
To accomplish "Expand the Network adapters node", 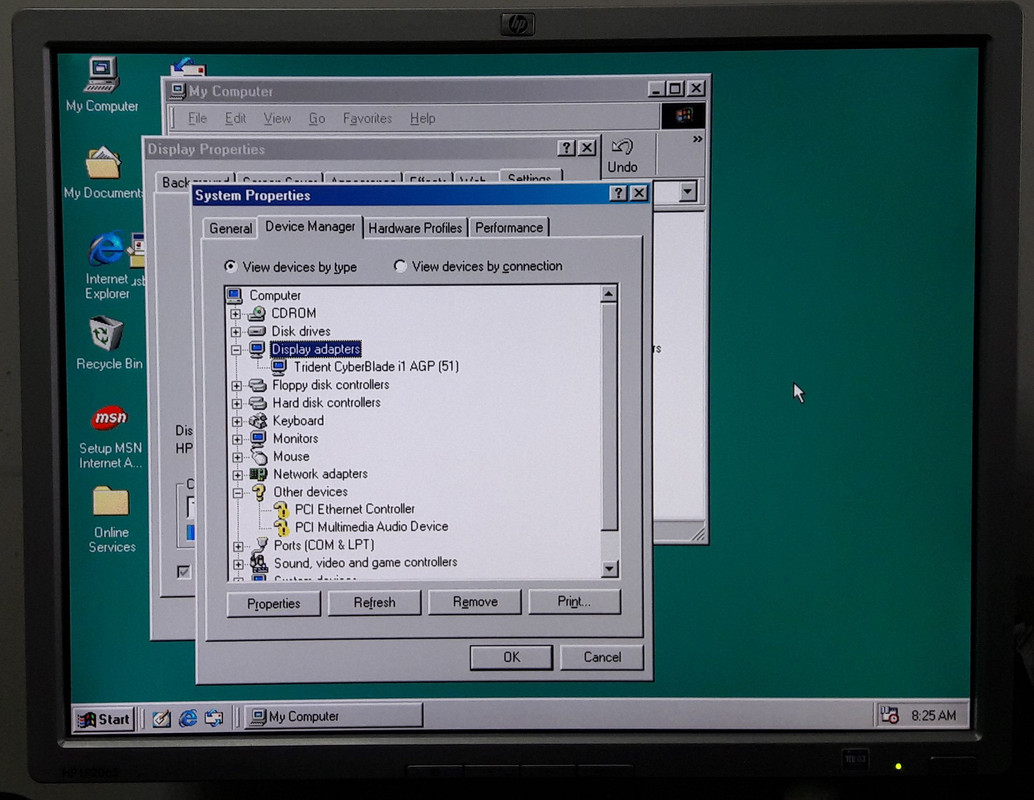I will [x=237, y=475].
